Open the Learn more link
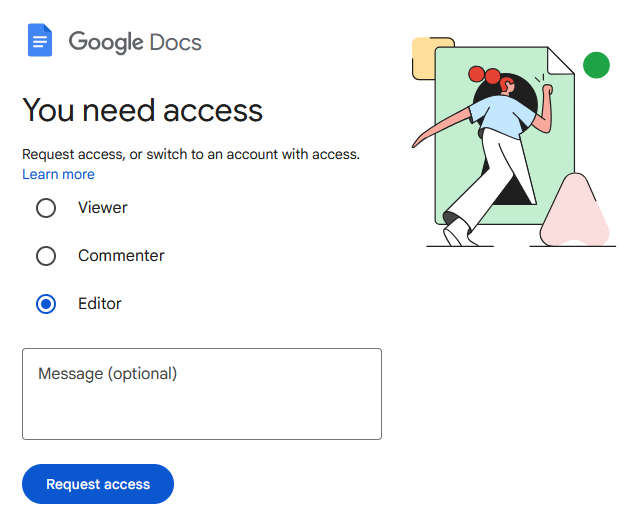The width and height of the screenshot is (624, 523). point(58,174)
